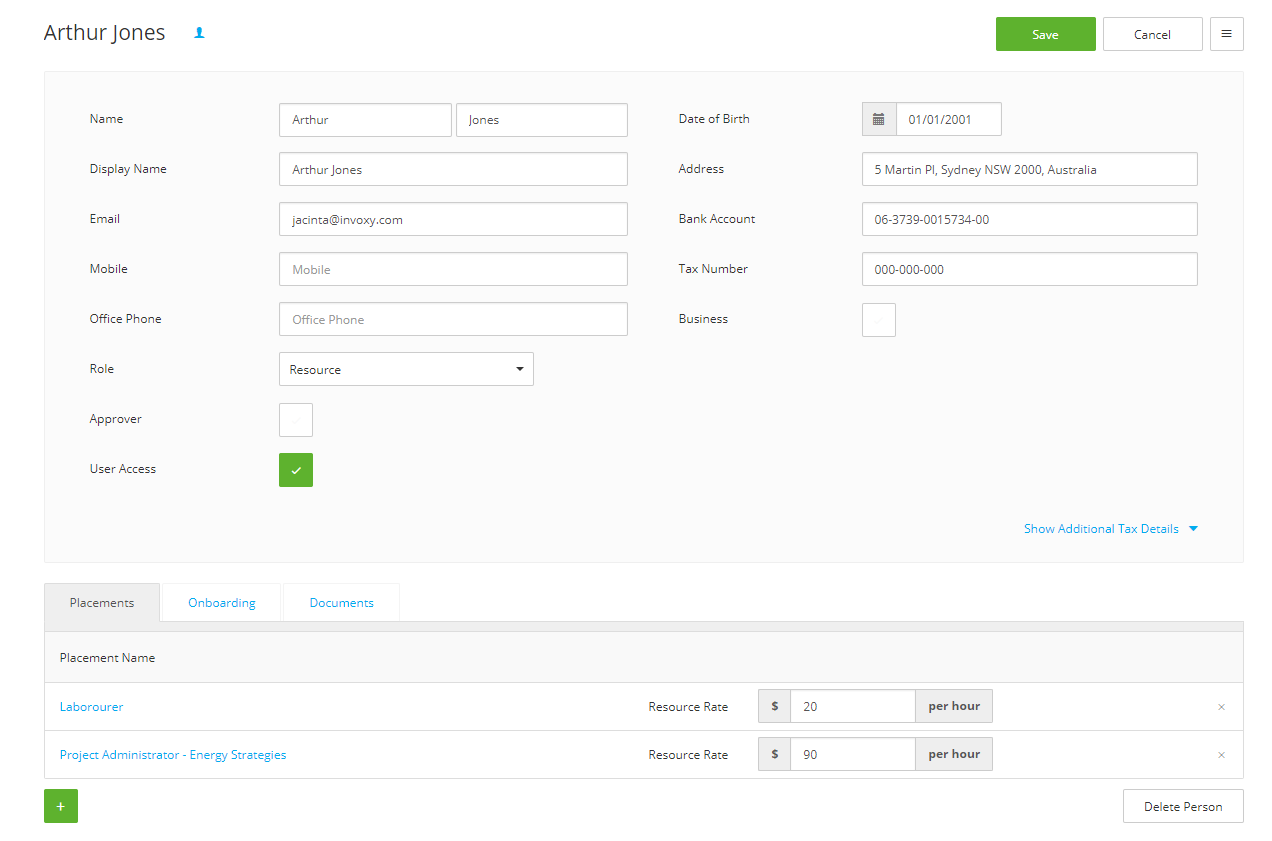The image size is (1272, 841).
Task: Click the Delete Person button
Action: (1183, 806)
